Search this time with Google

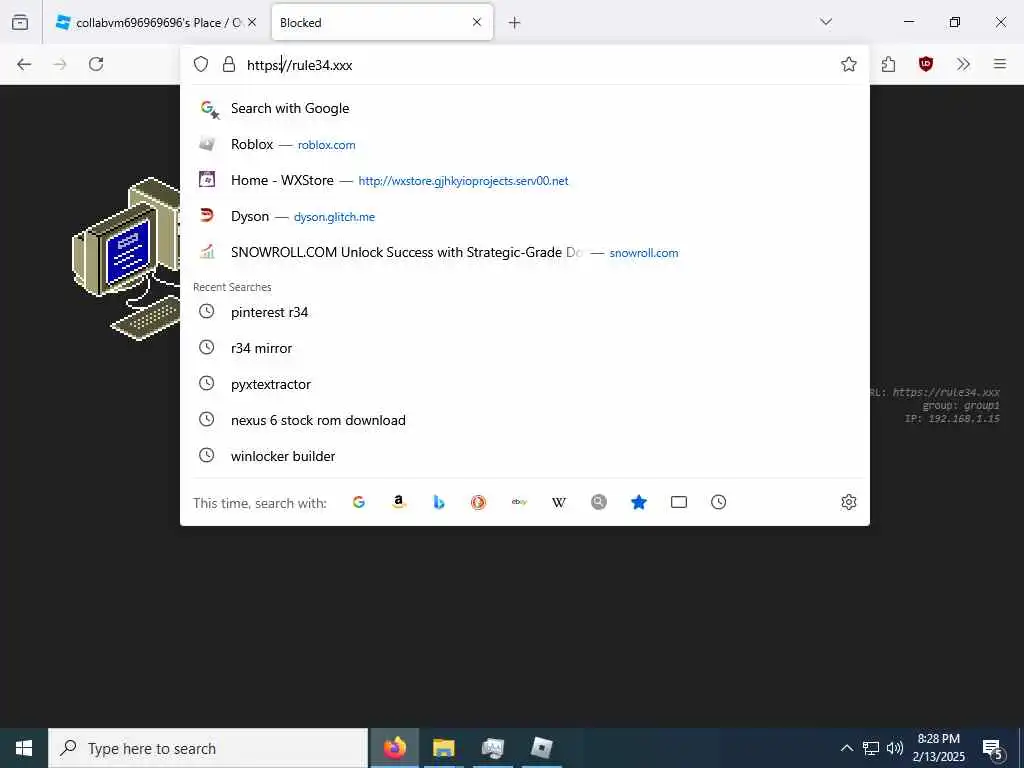(x=359, y=502)
